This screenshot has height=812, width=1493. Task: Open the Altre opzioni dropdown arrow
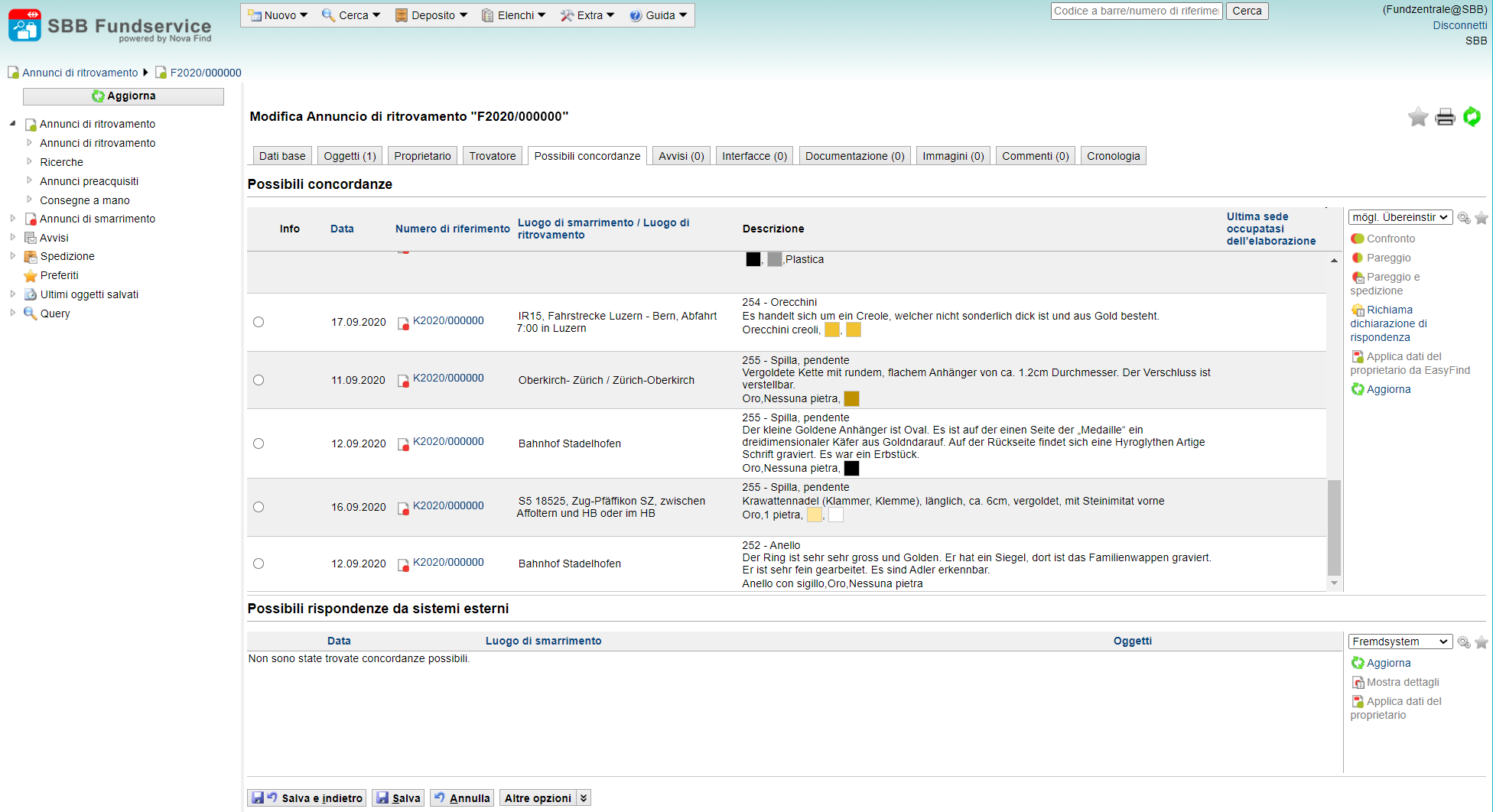coord(584,798)
